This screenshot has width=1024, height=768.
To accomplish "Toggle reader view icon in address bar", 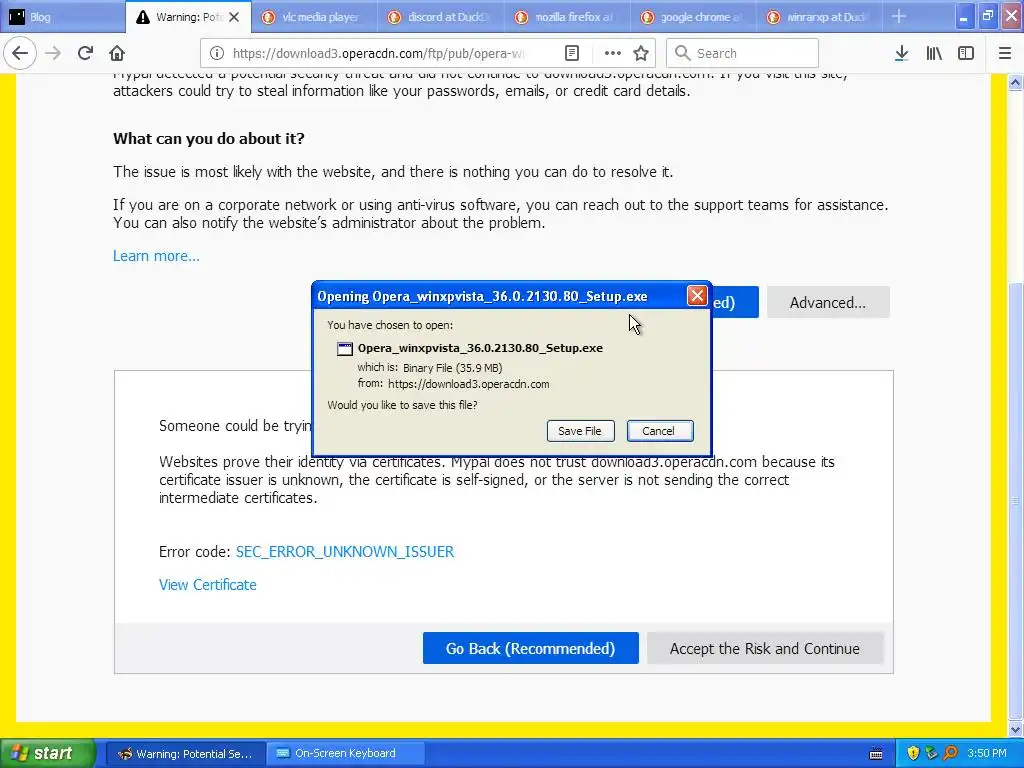I will click(x=571, y=53).
